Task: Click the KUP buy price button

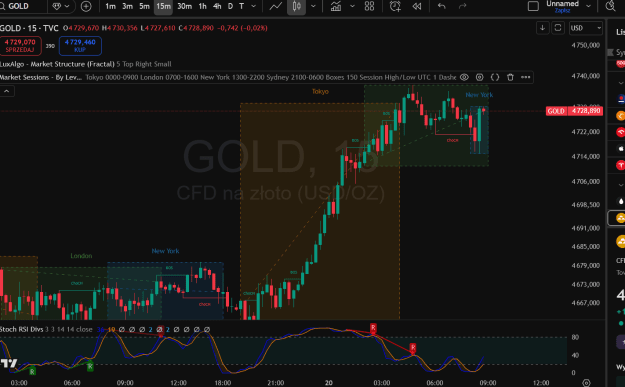Action: coord(80,45)
